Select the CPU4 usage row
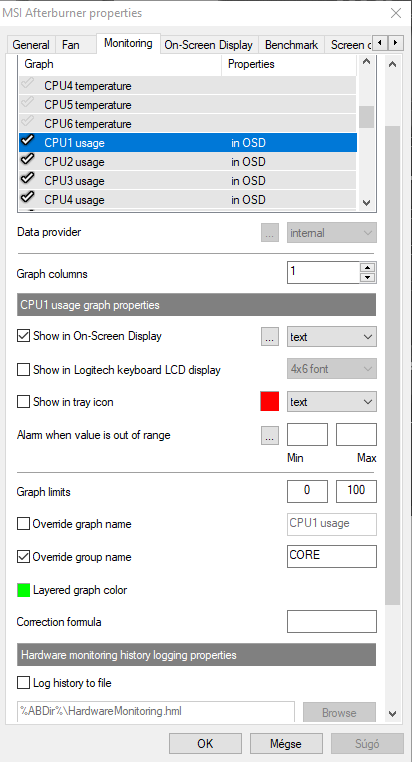This screenshot has height=762, width=412. point(188,200)
